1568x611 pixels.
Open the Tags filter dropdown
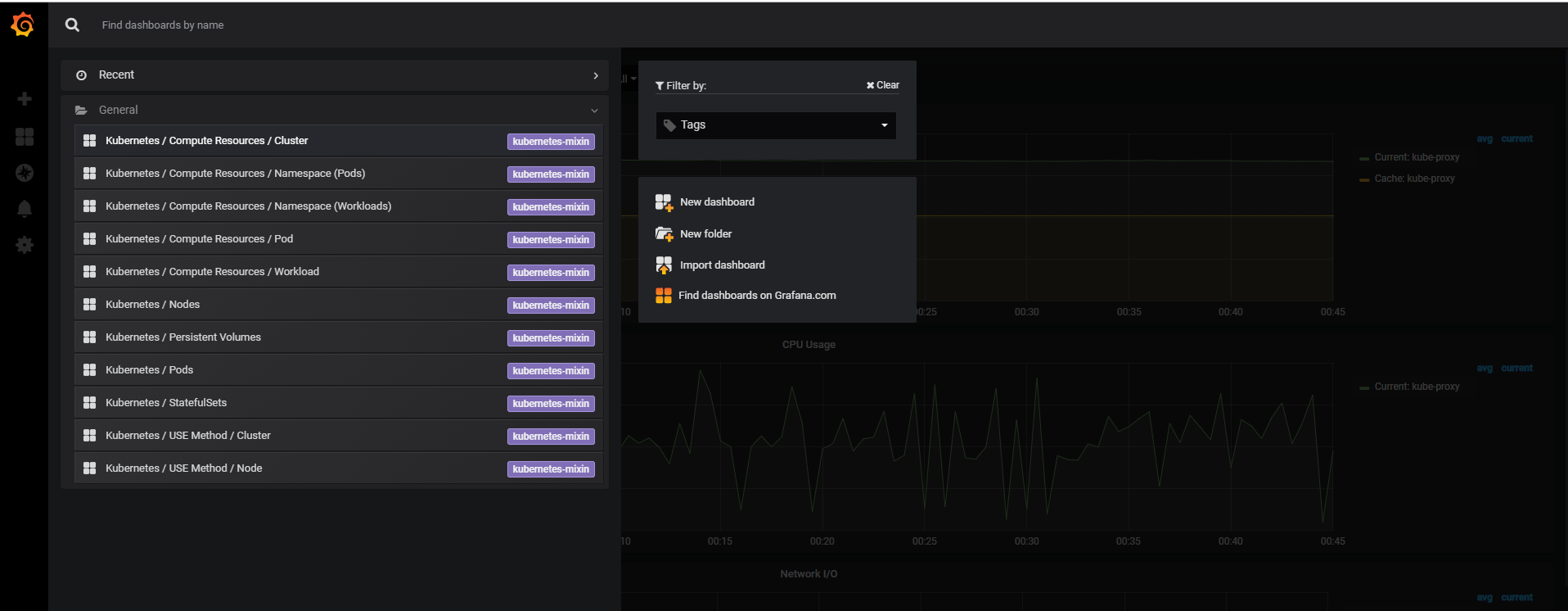click(x=776, y=125)
